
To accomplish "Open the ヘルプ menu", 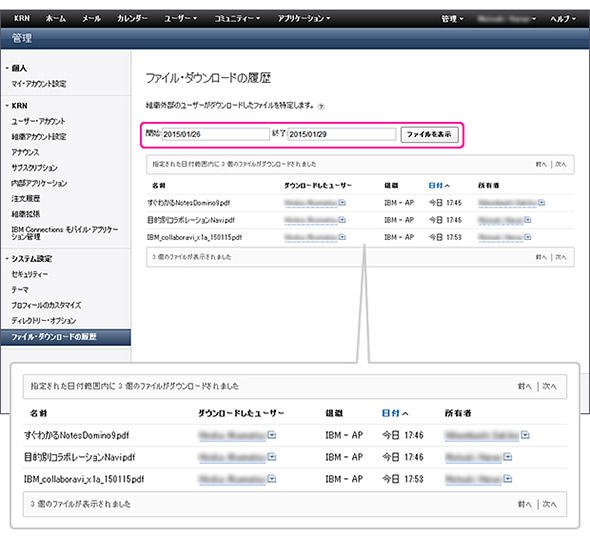I will [563, 18].
